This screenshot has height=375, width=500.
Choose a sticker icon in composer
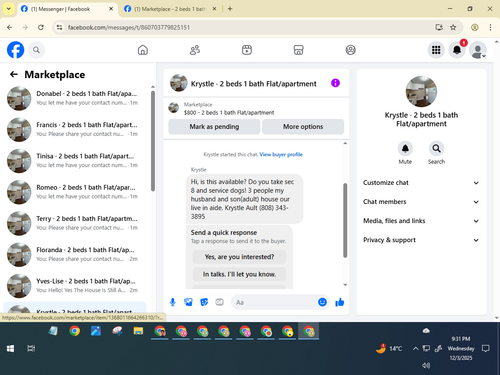pos(204,302)
